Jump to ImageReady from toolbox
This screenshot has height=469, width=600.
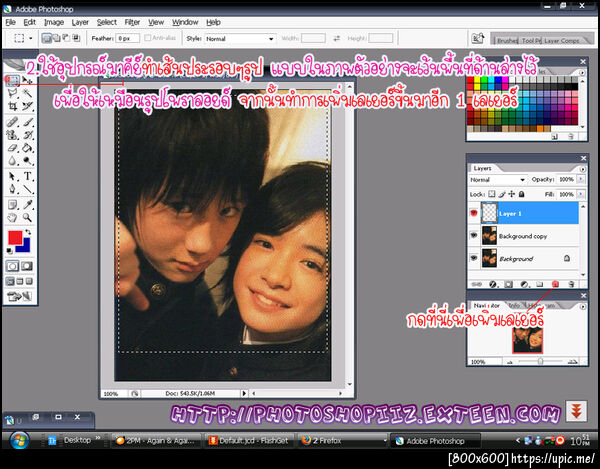[19, 296]
